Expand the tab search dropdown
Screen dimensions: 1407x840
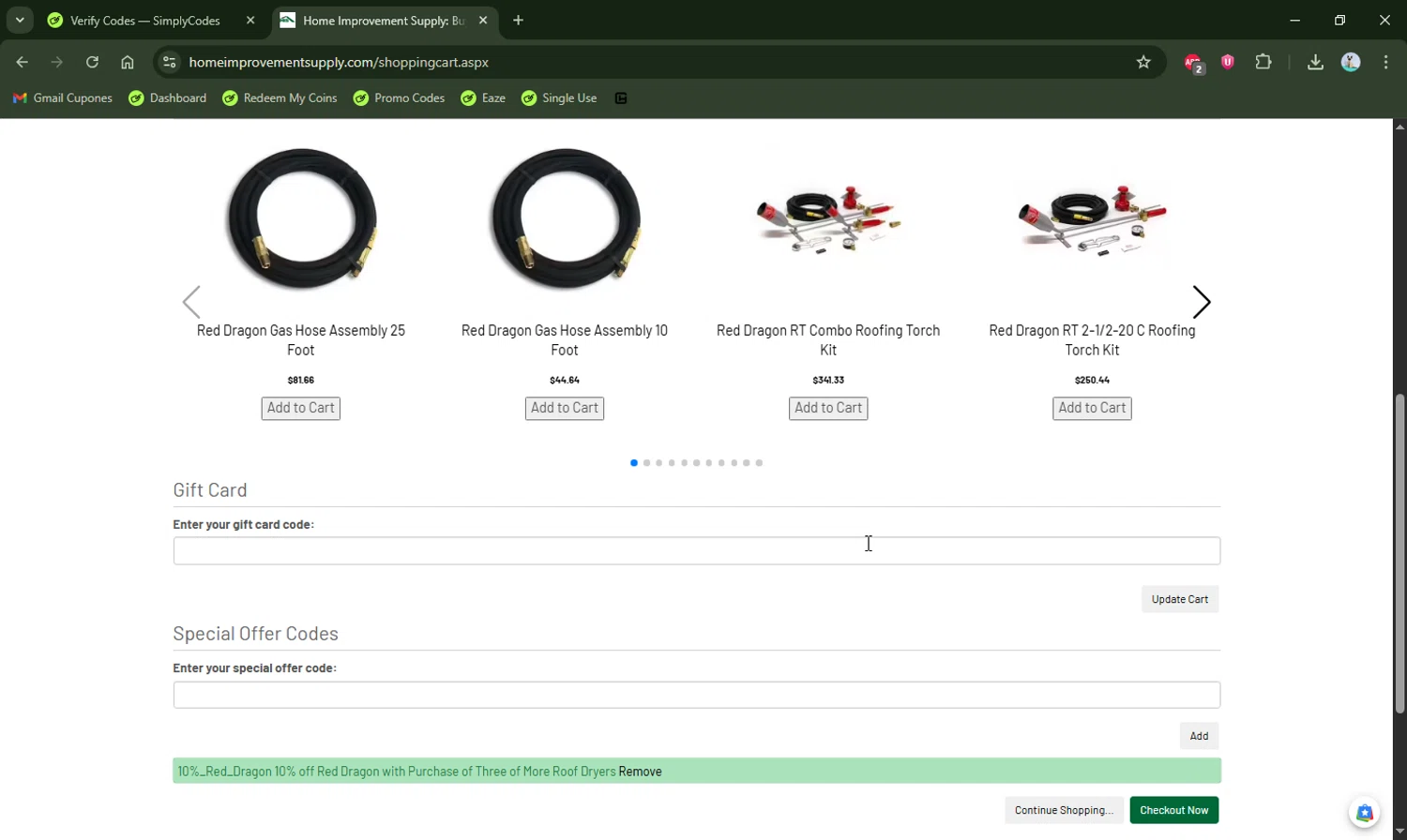click(20, 20)
